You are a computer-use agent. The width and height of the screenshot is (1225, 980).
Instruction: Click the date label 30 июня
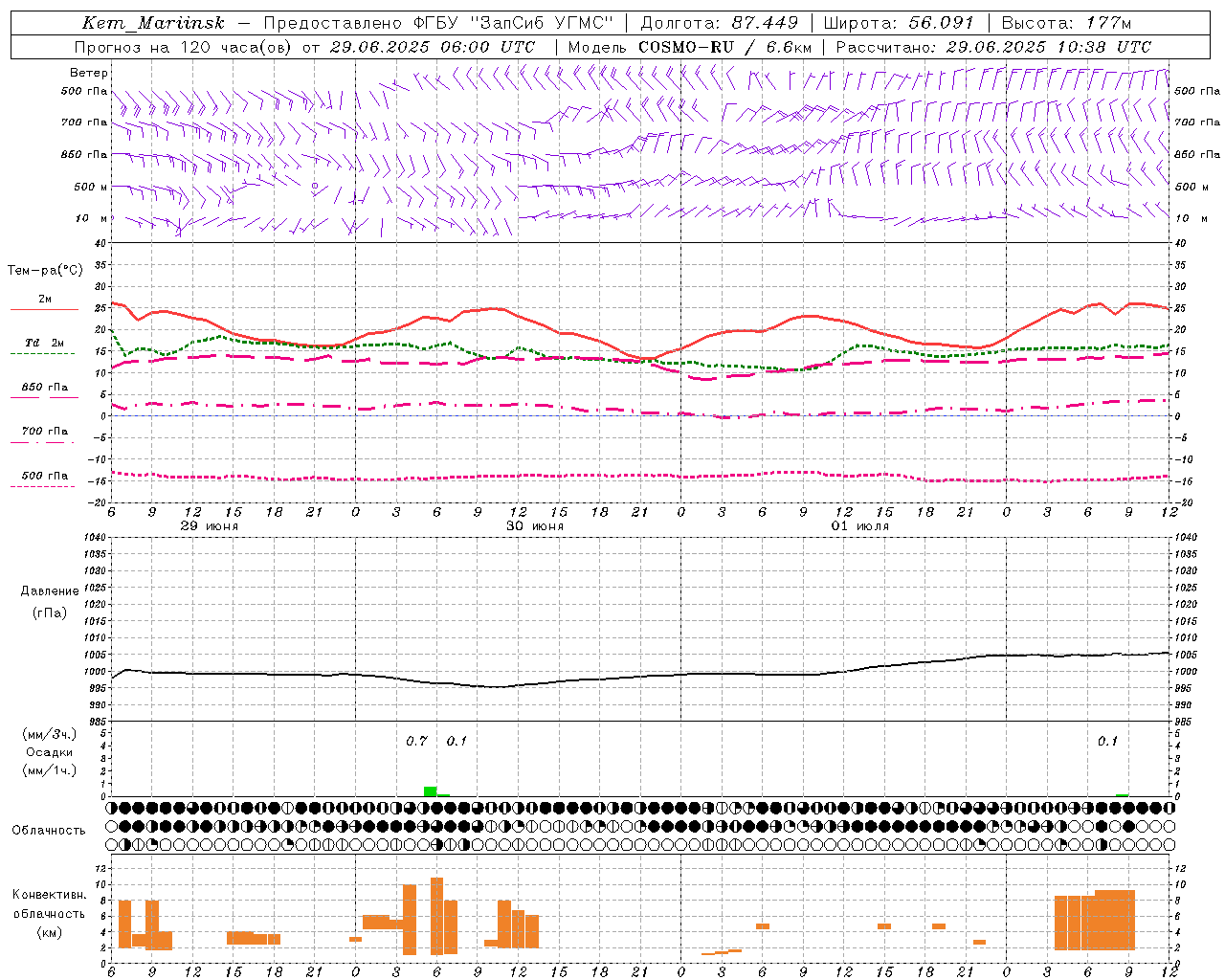point(535,526)
